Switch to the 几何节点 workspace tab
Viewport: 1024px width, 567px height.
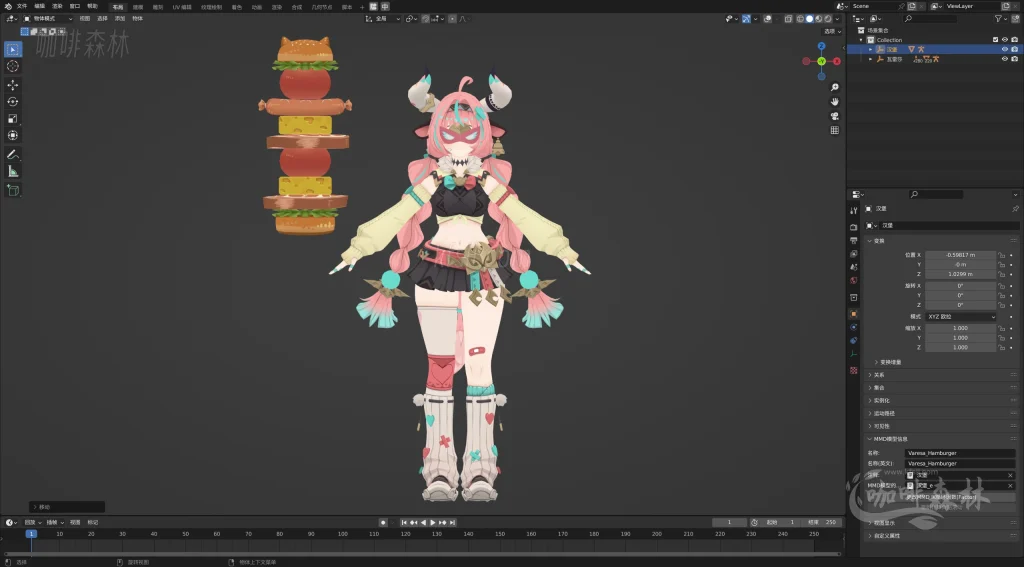pyautogui.click(x=321, y=7)
